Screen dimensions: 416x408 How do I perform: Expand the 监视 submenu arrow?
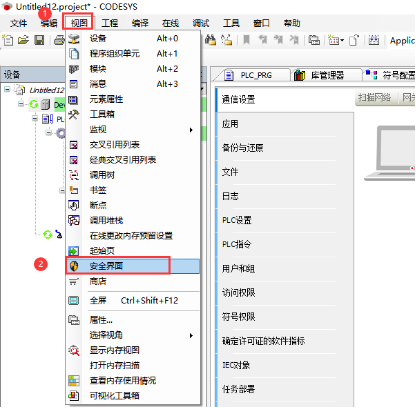(191, 130)
